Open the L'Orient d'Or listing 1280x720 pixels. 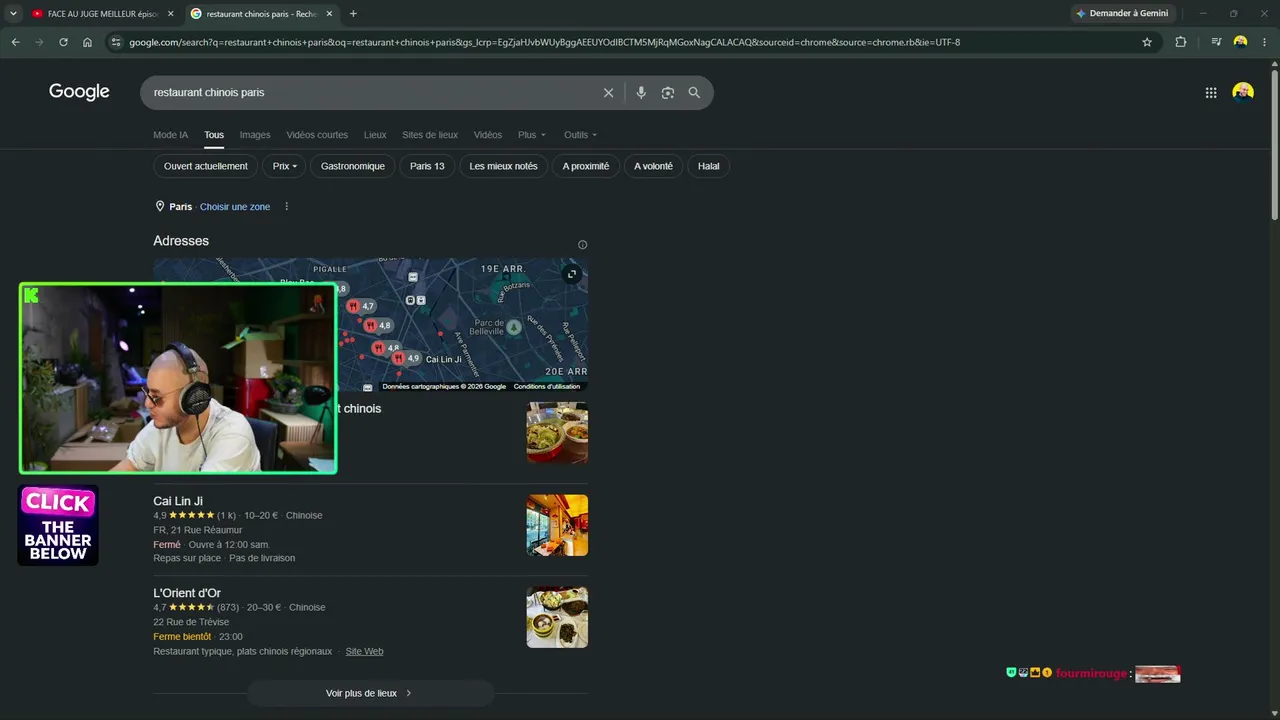[x=187, y=593]
